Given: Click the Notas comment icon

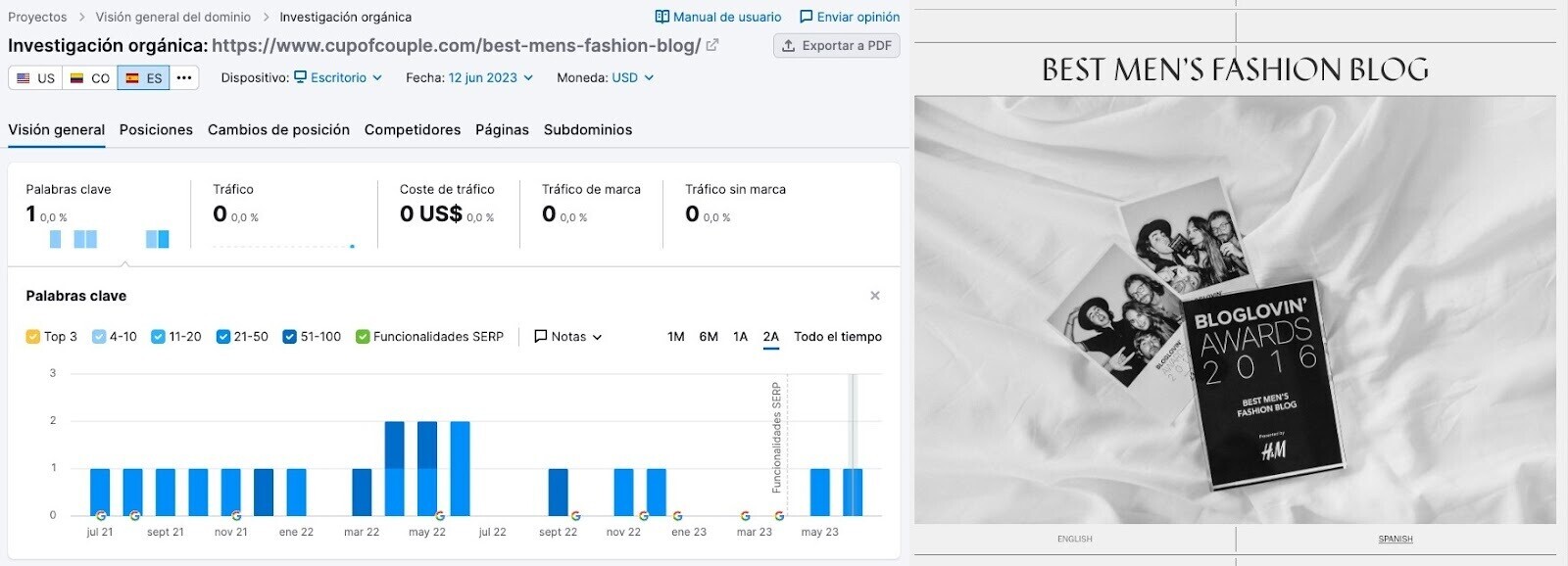Looking at the screenshot, I should pyautogui.click(x=540, y=336).
